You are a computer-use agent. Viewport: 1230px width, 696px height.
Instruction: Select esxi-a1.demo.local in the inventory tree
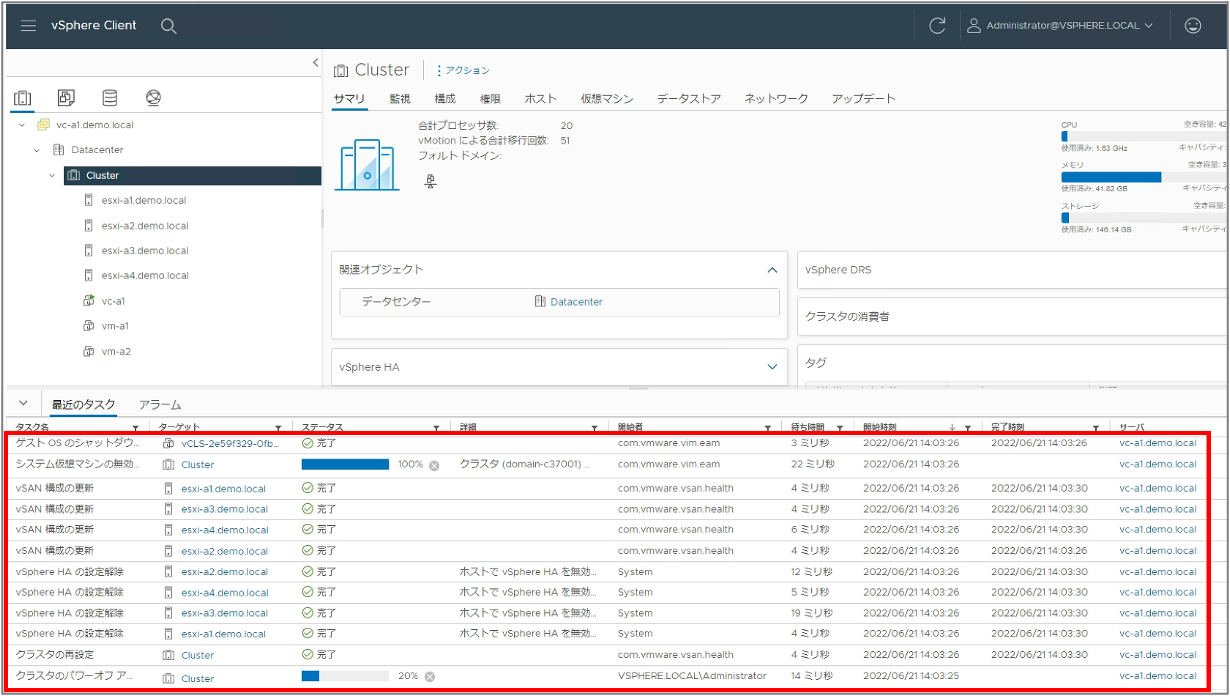143,200
